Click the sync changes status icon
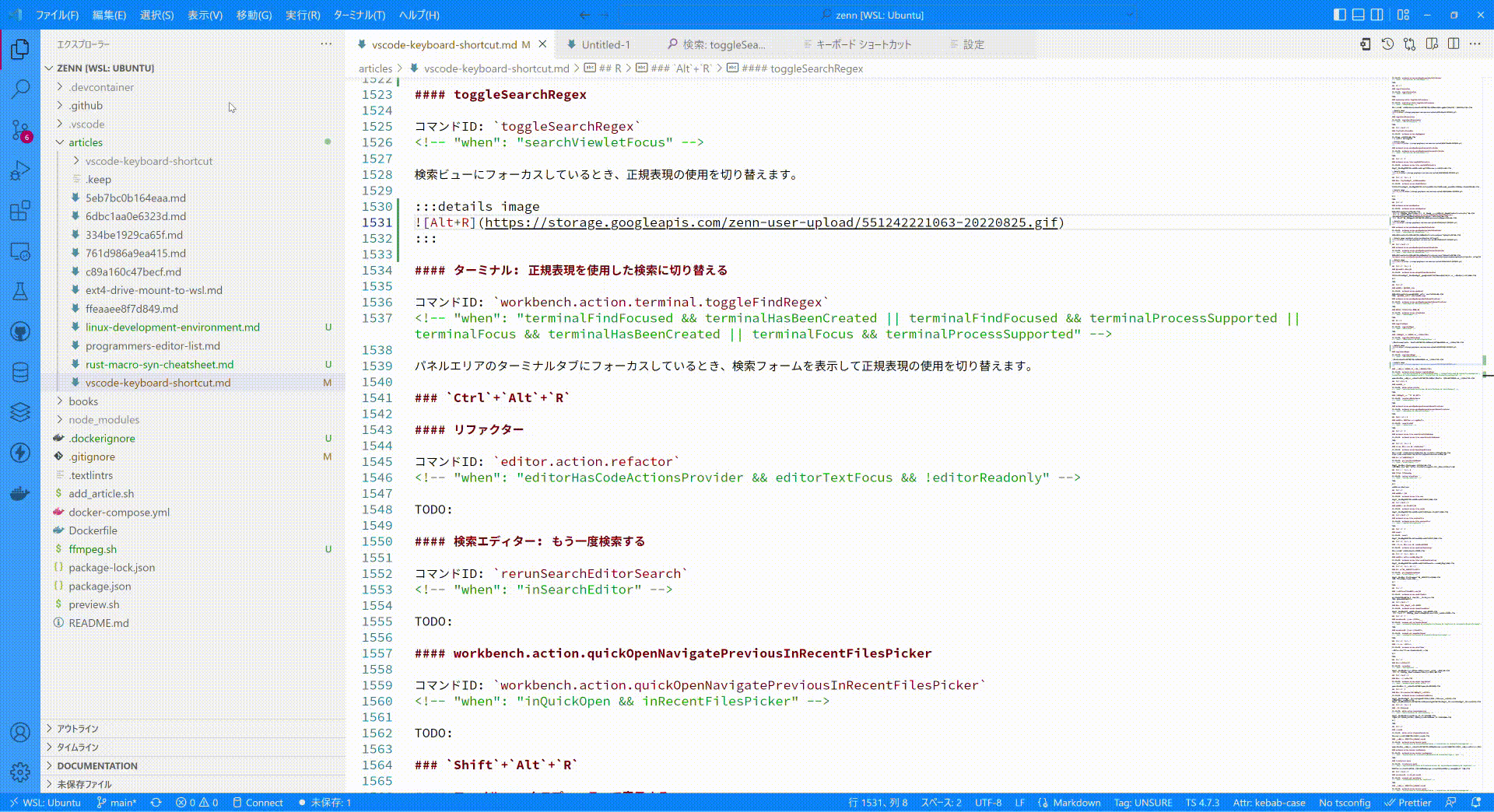Viewport: 1494px width, 812px height. [156, 803]
